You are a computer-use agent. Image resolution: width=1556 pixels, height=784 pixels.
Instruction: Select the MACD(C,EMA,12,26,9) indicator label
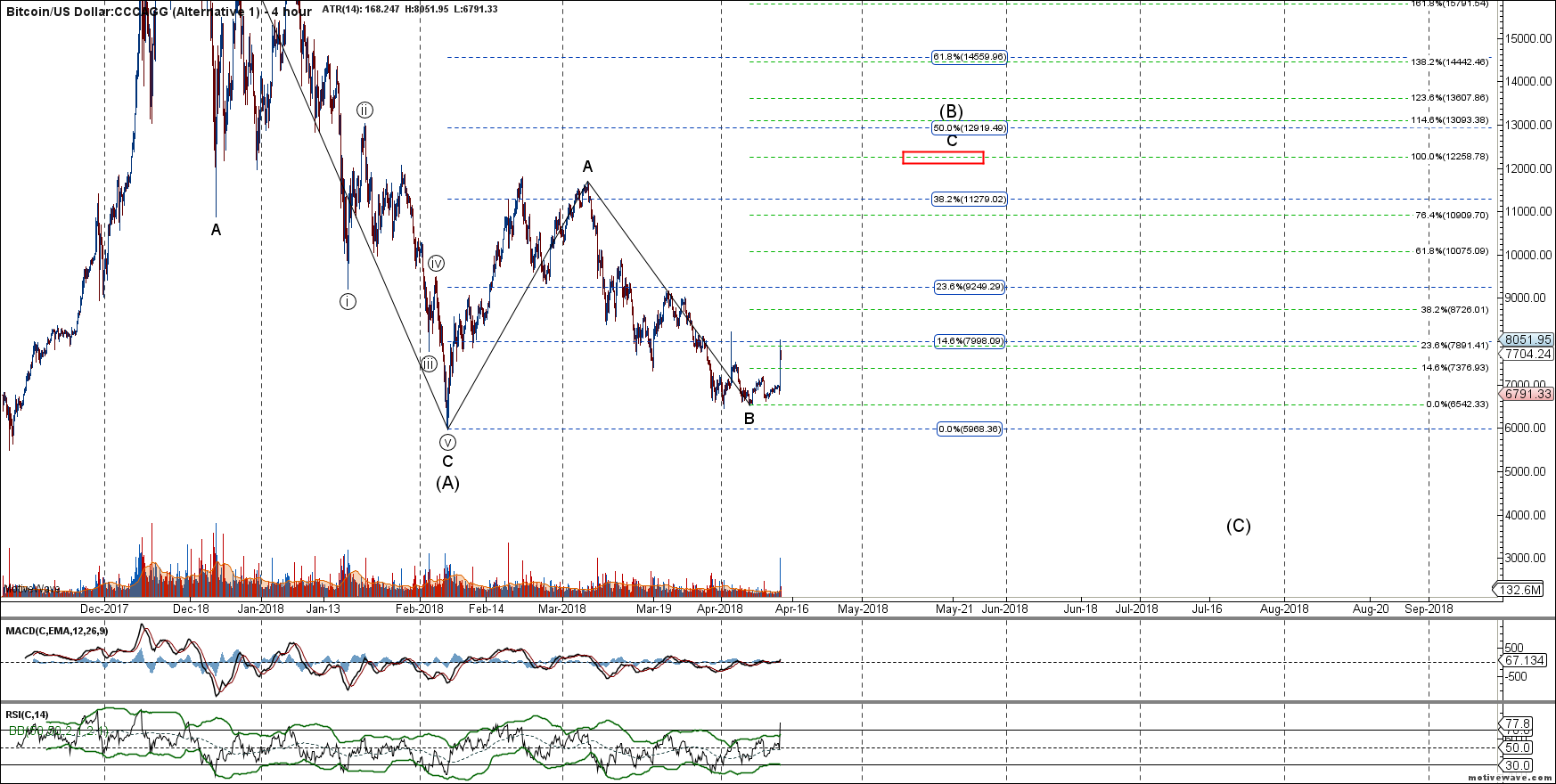[x=57, y=631]
